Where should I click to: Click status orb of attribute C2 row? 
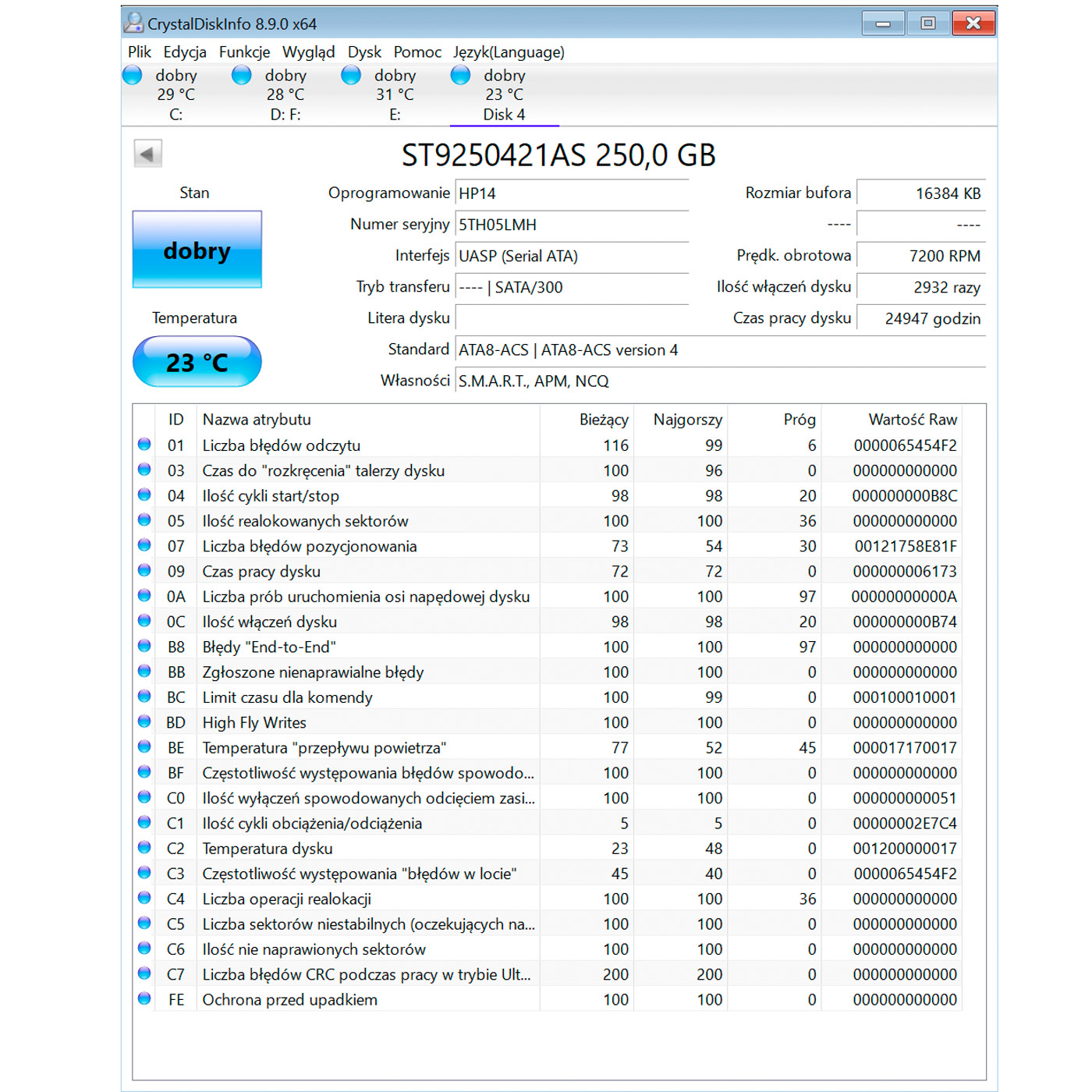click(144, 847)
